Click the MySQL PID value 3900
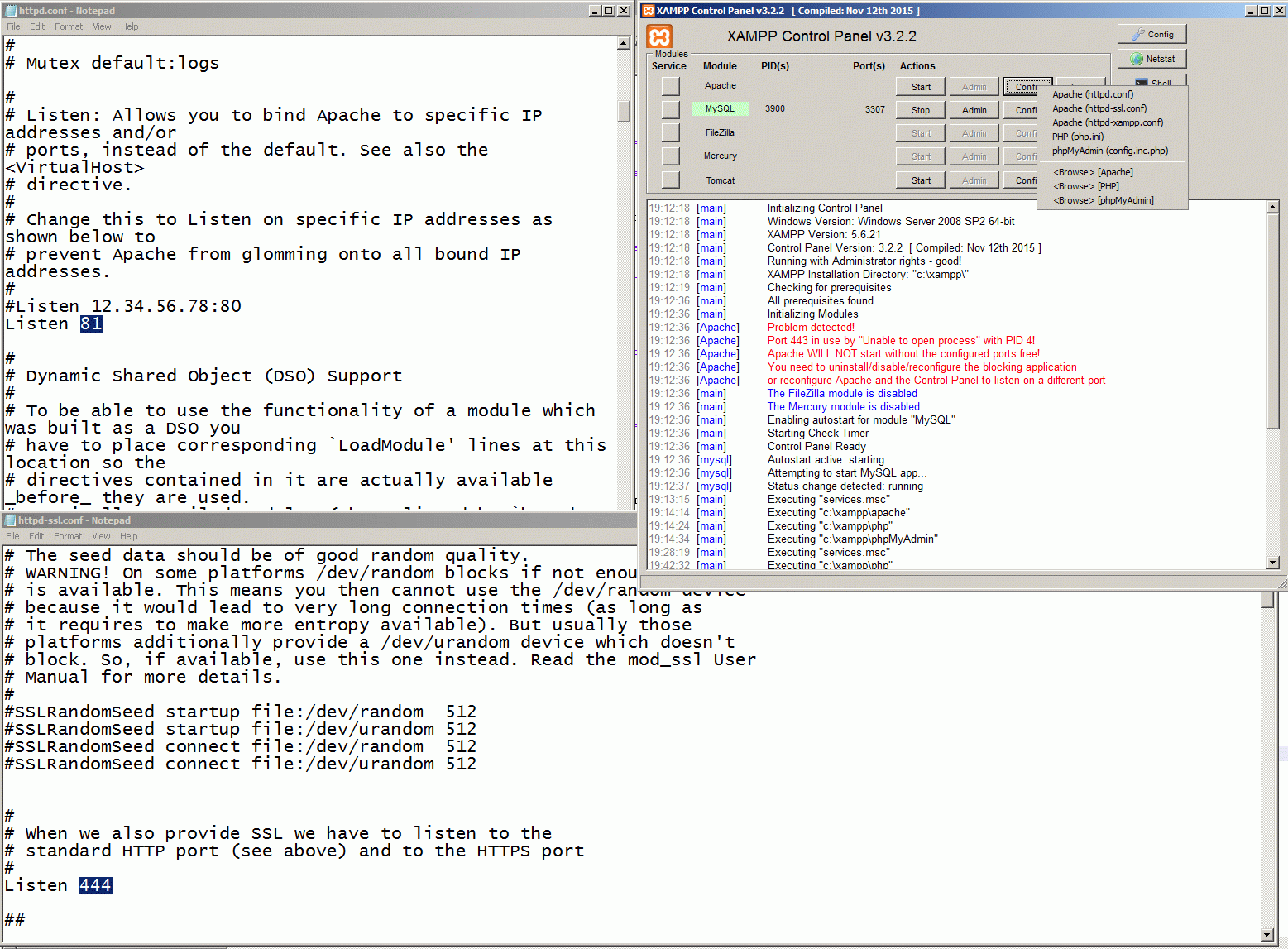 [x=775, y=108]
